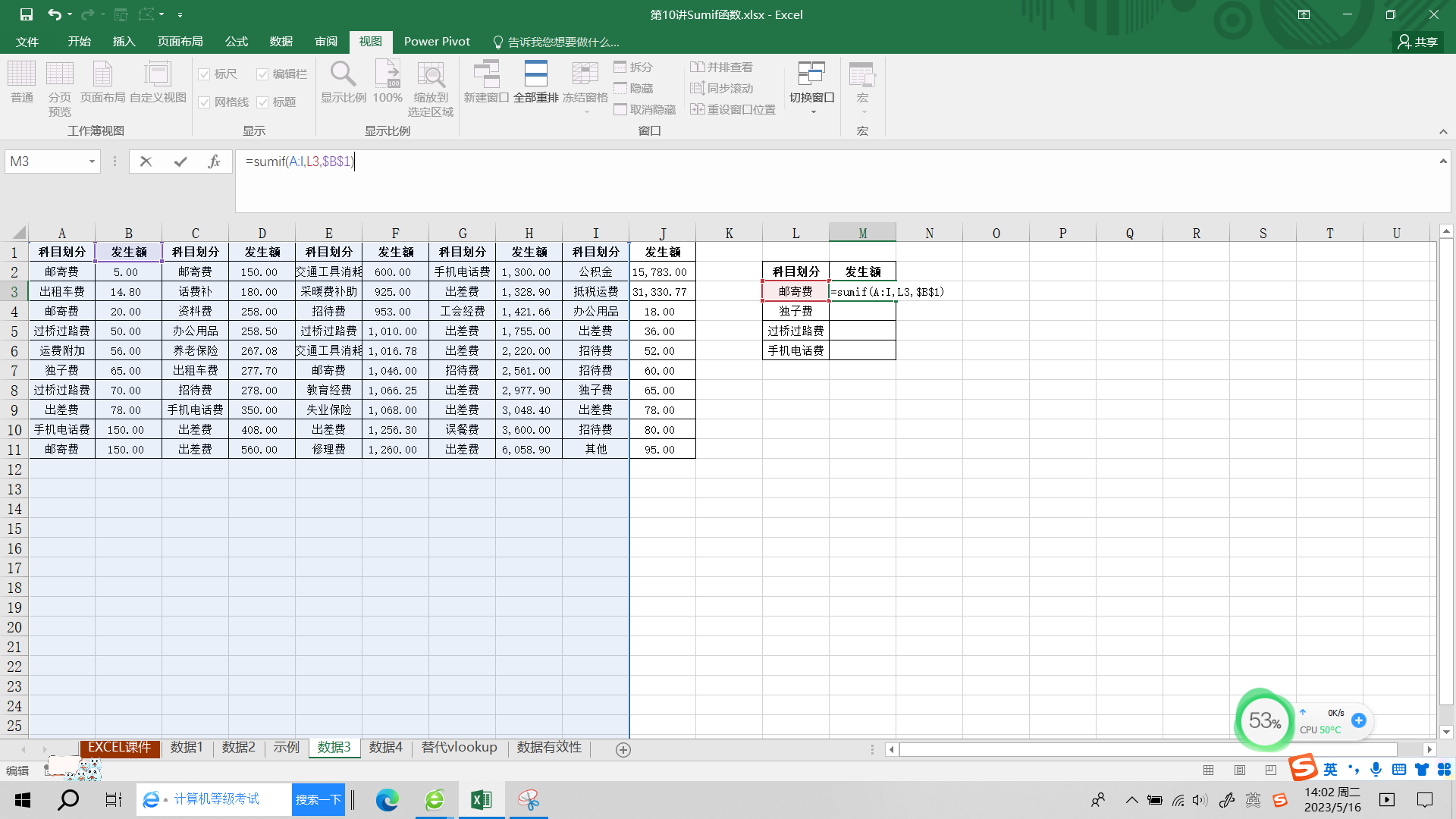Click Freeze Panes icon
This screenshot has width=1456, height=819.
(x=585, y=74)
